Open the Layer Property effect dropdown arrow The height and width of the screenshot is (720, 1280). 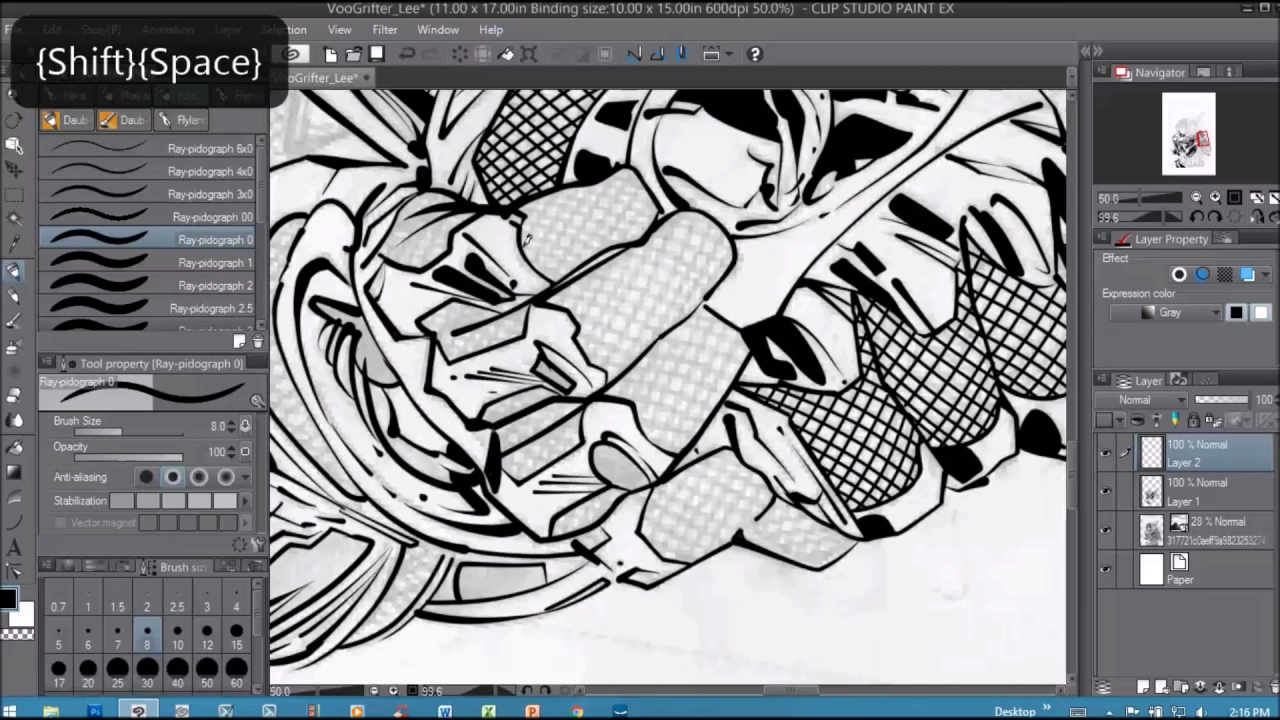tap(1265, 274)
